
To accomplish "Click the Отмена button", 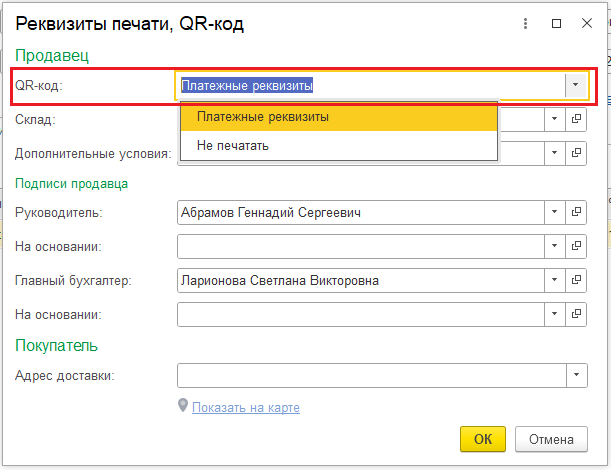I will click(x=551, y=439).
